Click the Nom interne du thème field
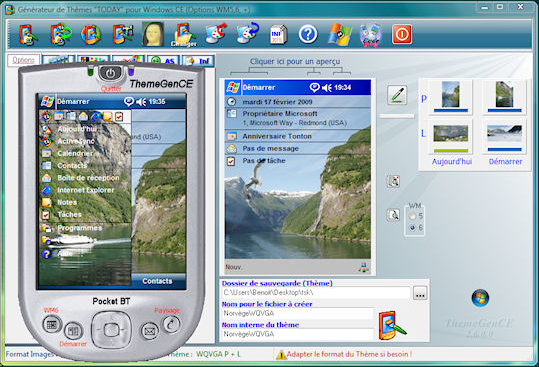 tap(298, 334)
